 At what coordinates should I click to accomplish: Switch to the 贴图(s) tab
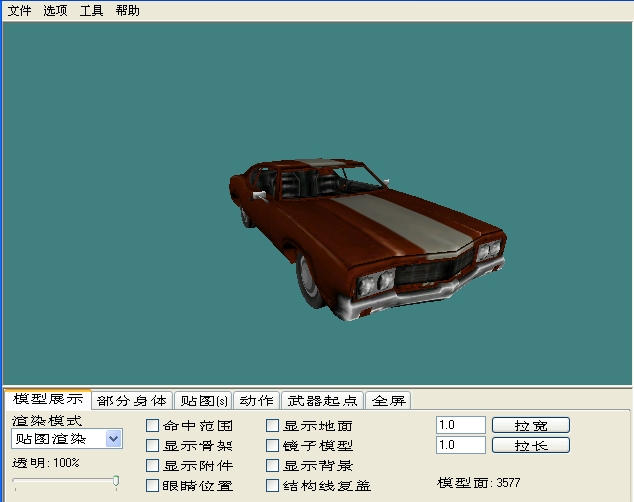click(x=202, y=401)
